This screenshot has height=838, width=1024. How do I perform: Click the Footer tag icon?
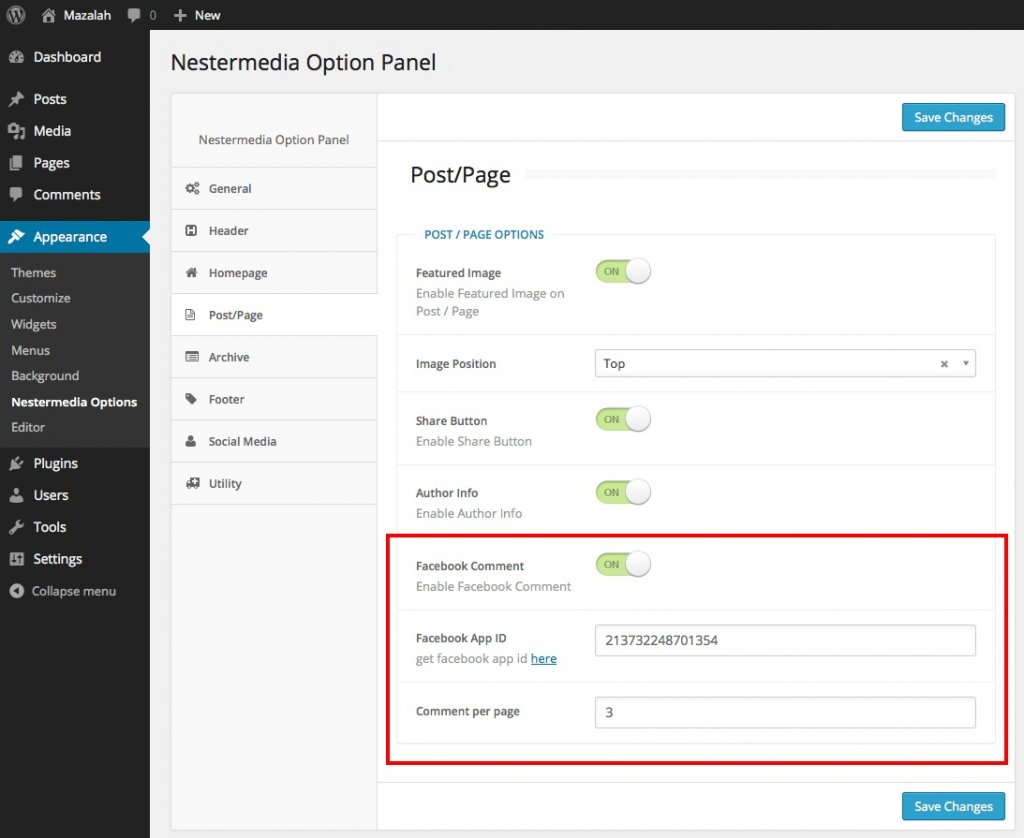(x=191, y=399)
